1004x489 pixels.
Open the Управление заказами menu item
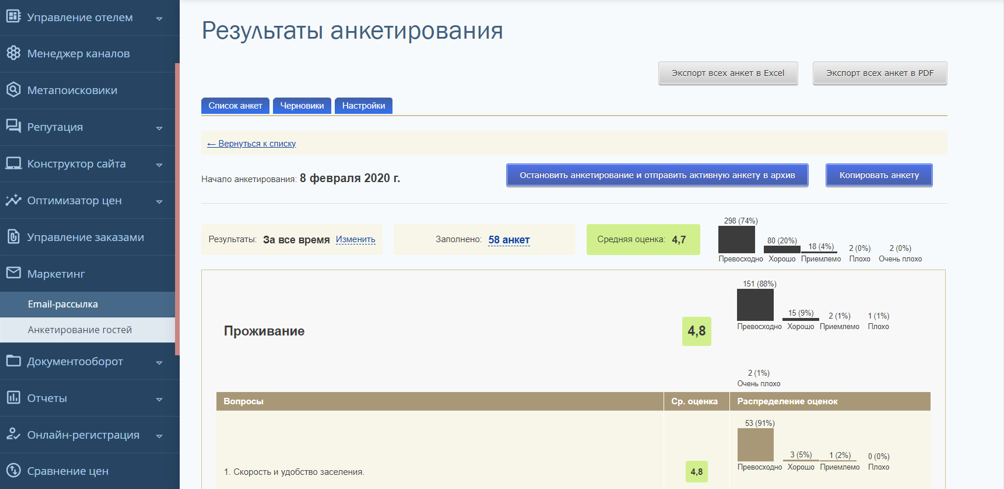point(87,237)
